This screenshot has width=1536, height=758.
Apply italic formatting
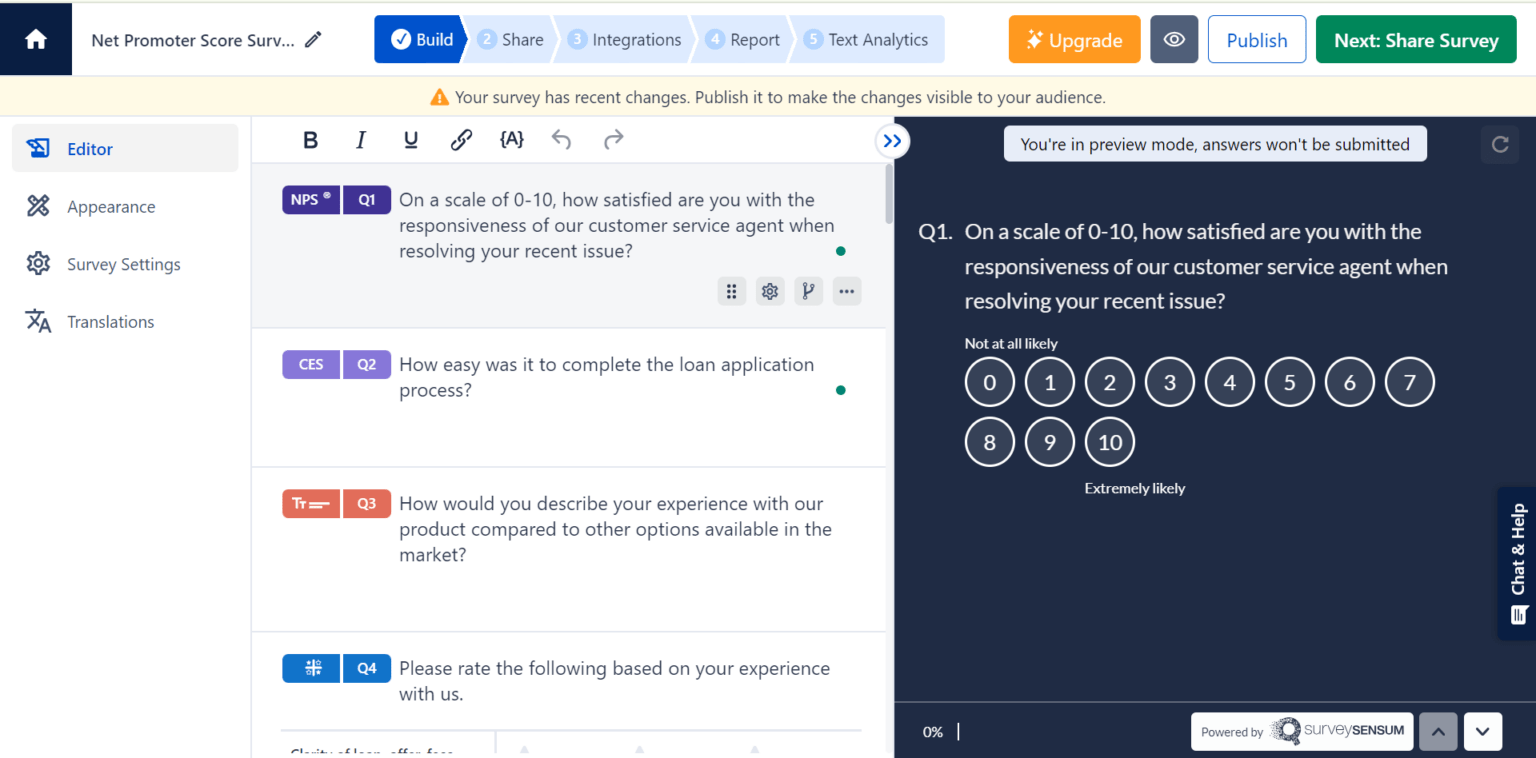(x=361, y=140)
